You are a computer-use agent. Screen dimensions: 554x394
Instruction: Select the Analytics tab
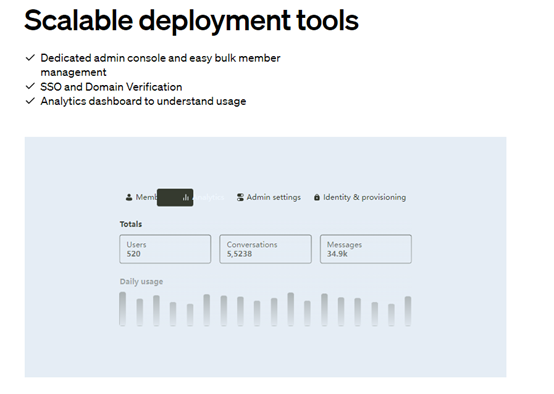pos(191,197)
